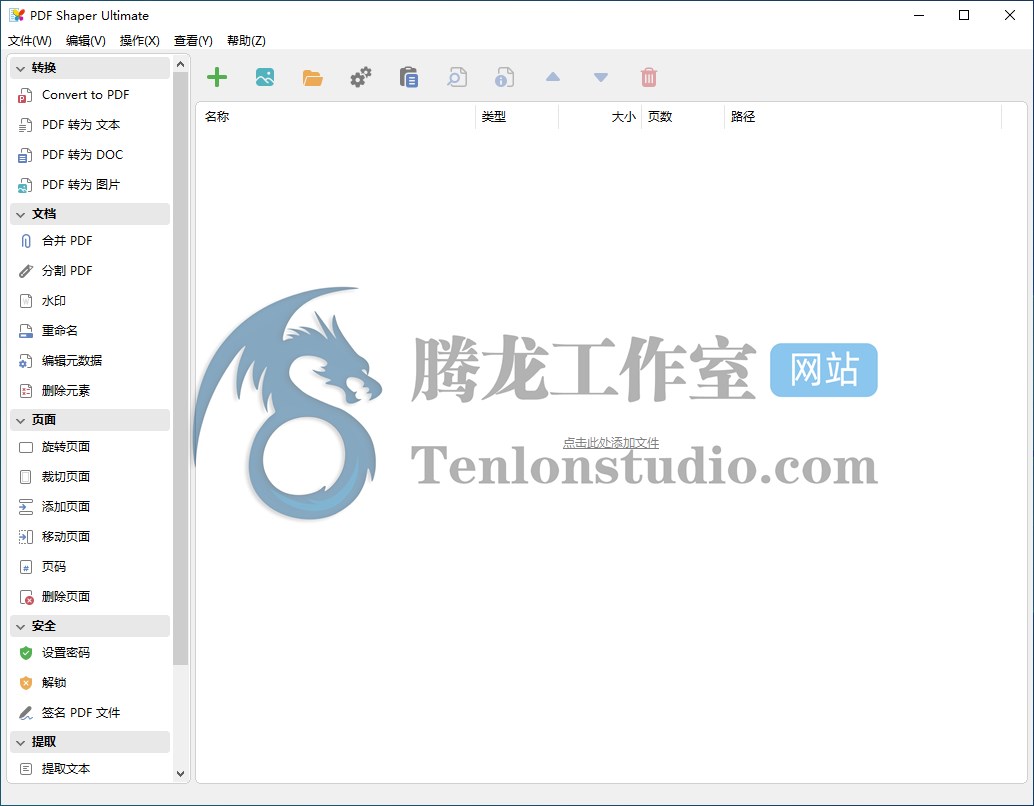Click the paste clipboard icon in toolbar

(409, 77)
